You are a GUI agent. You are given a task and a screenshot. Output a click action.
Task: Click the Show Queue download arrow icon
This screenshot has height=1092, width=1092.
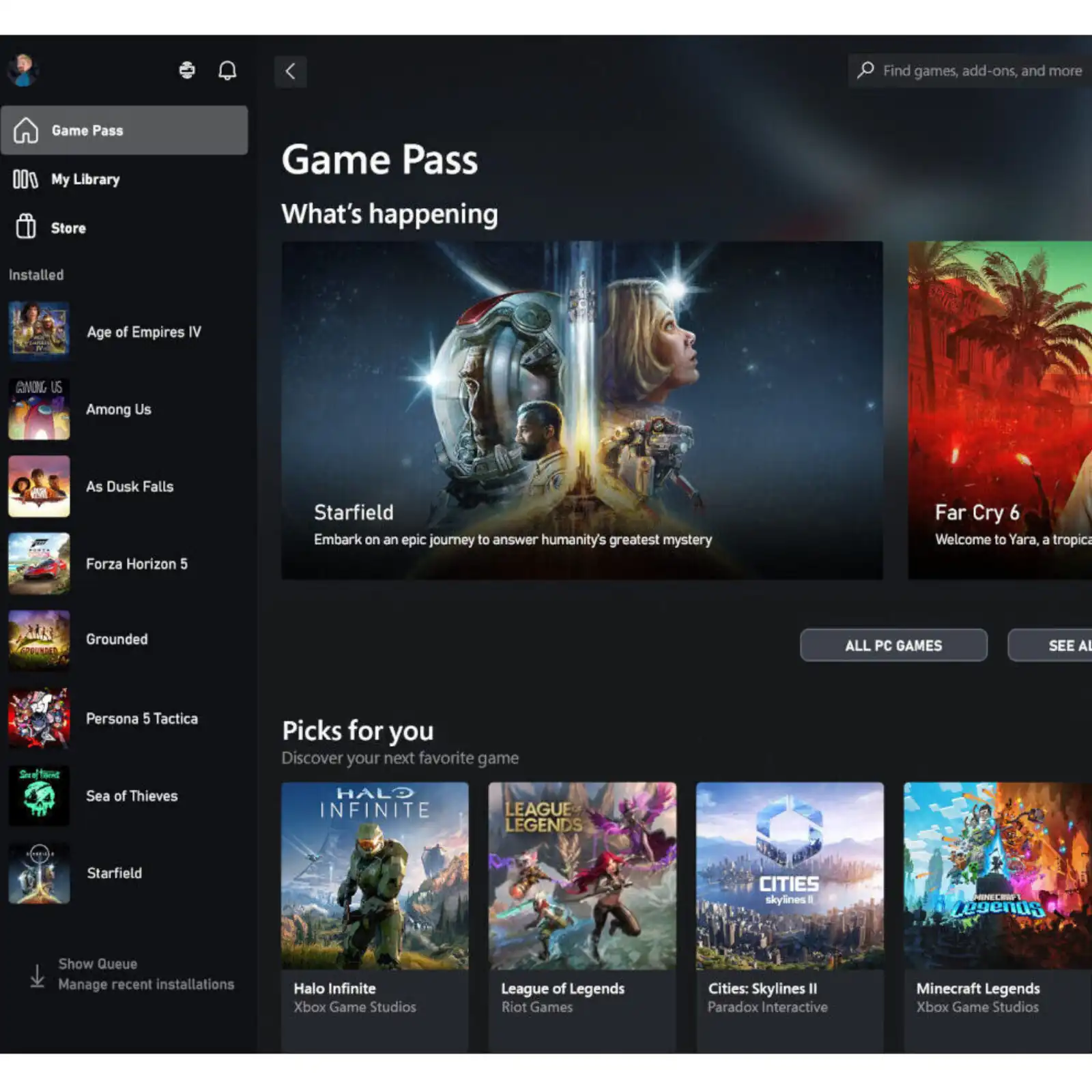coord(38,975)
